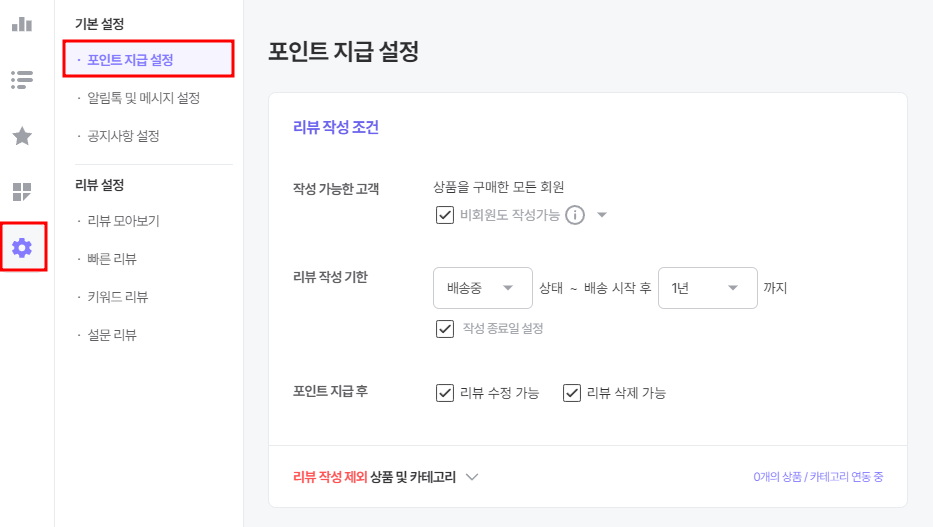
Task: Expand the arrow next to 비회원도 작성가능
Action: click(x=602, y=215)
